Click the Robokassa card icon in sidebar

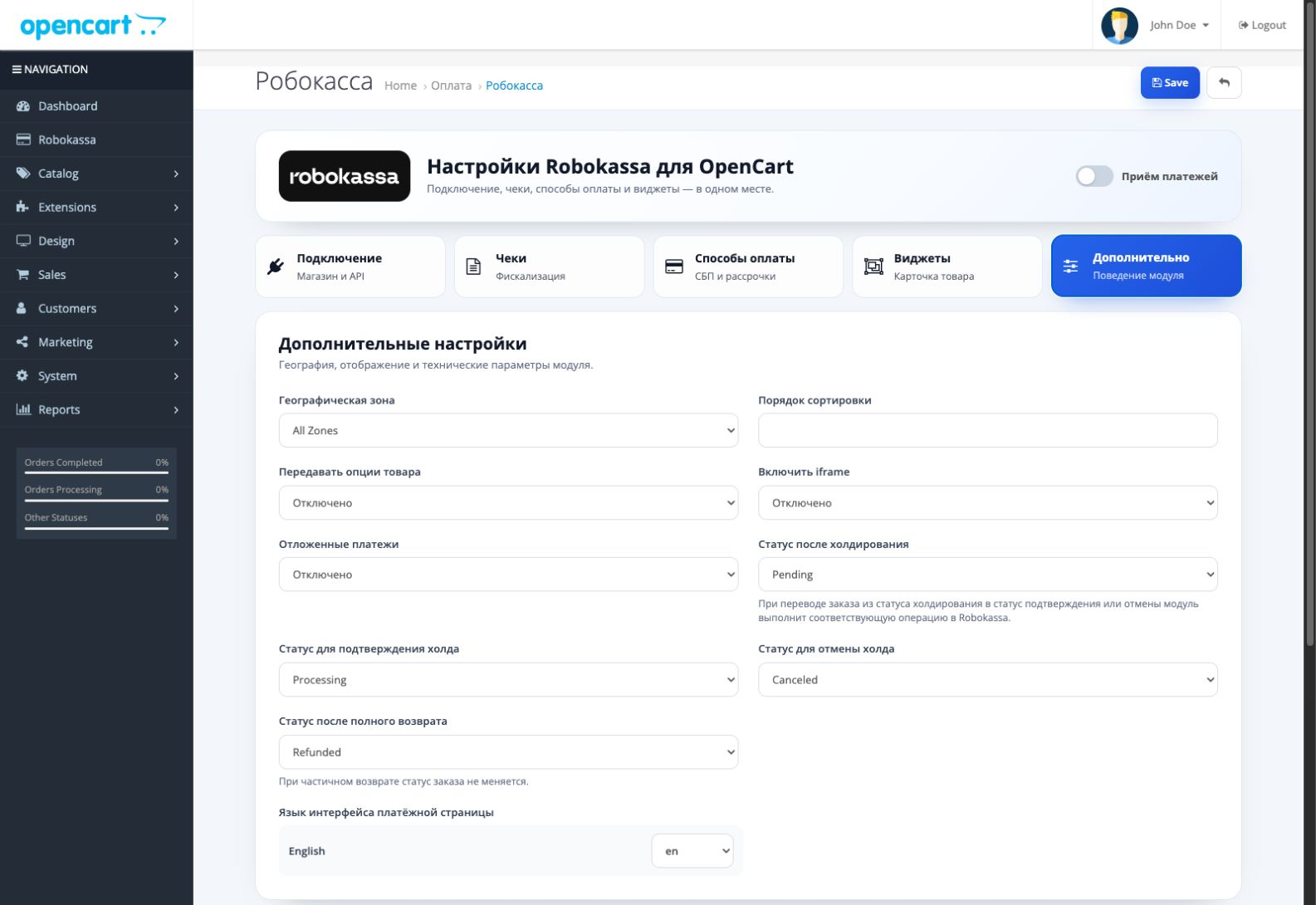(x=23, y=139)
